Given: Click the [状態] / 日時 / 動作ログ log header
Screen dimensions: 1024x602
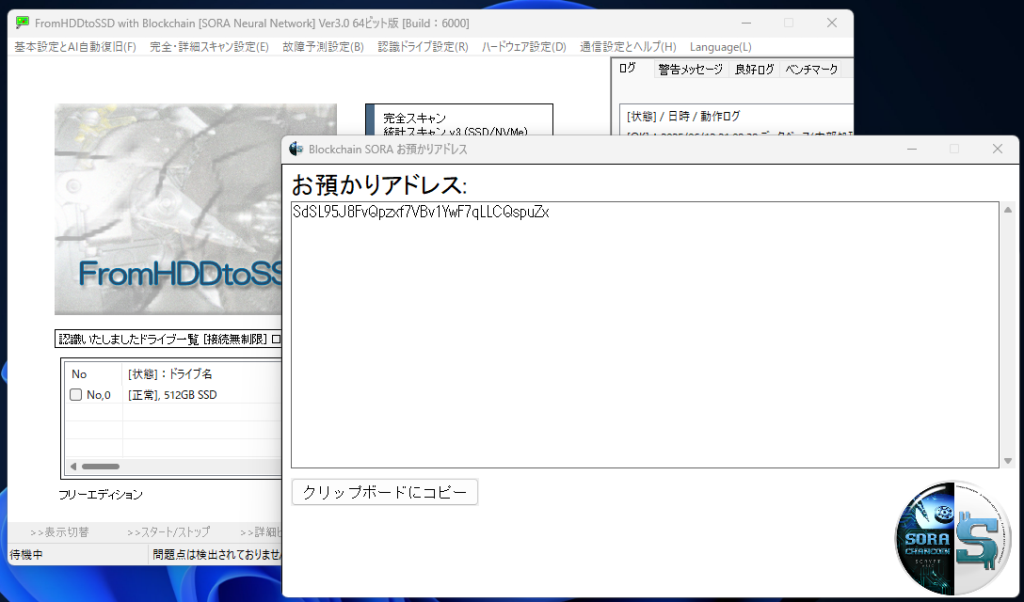Looking at the screenshot, I should pos(683,116).
